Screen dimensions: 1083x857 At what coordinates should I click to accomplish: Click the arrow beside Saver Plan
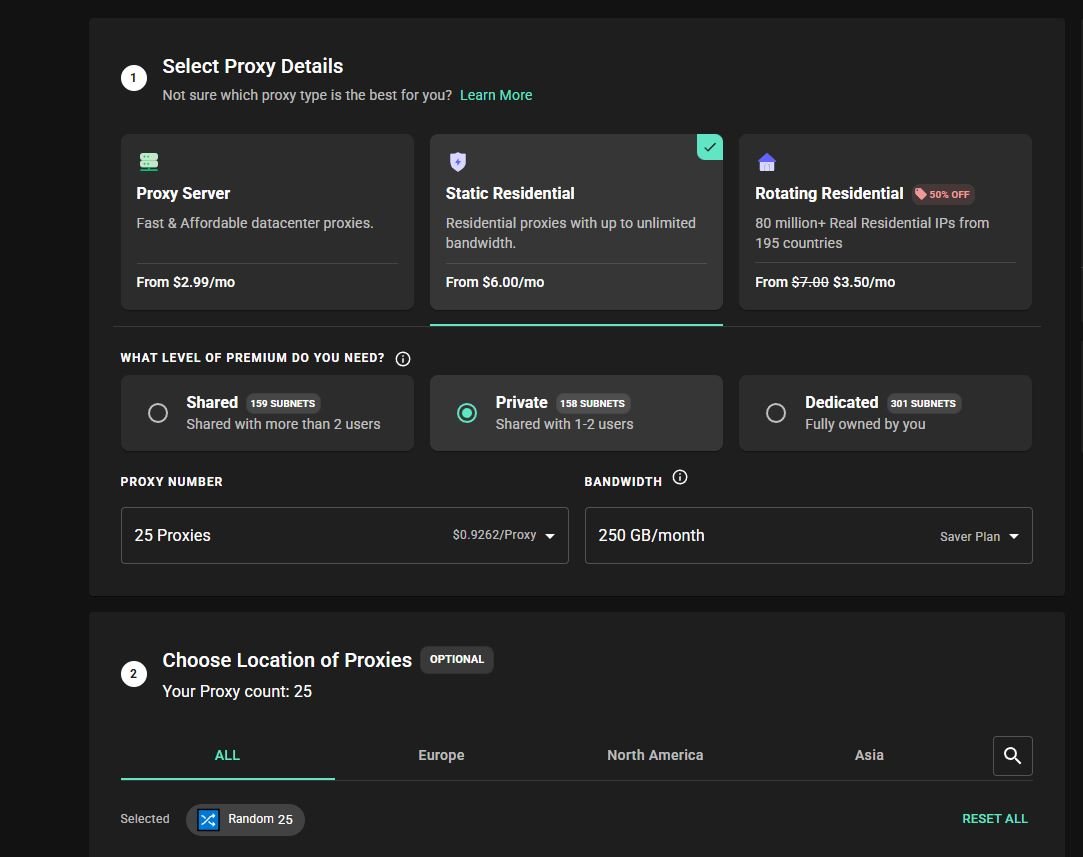pos(1014,536)
